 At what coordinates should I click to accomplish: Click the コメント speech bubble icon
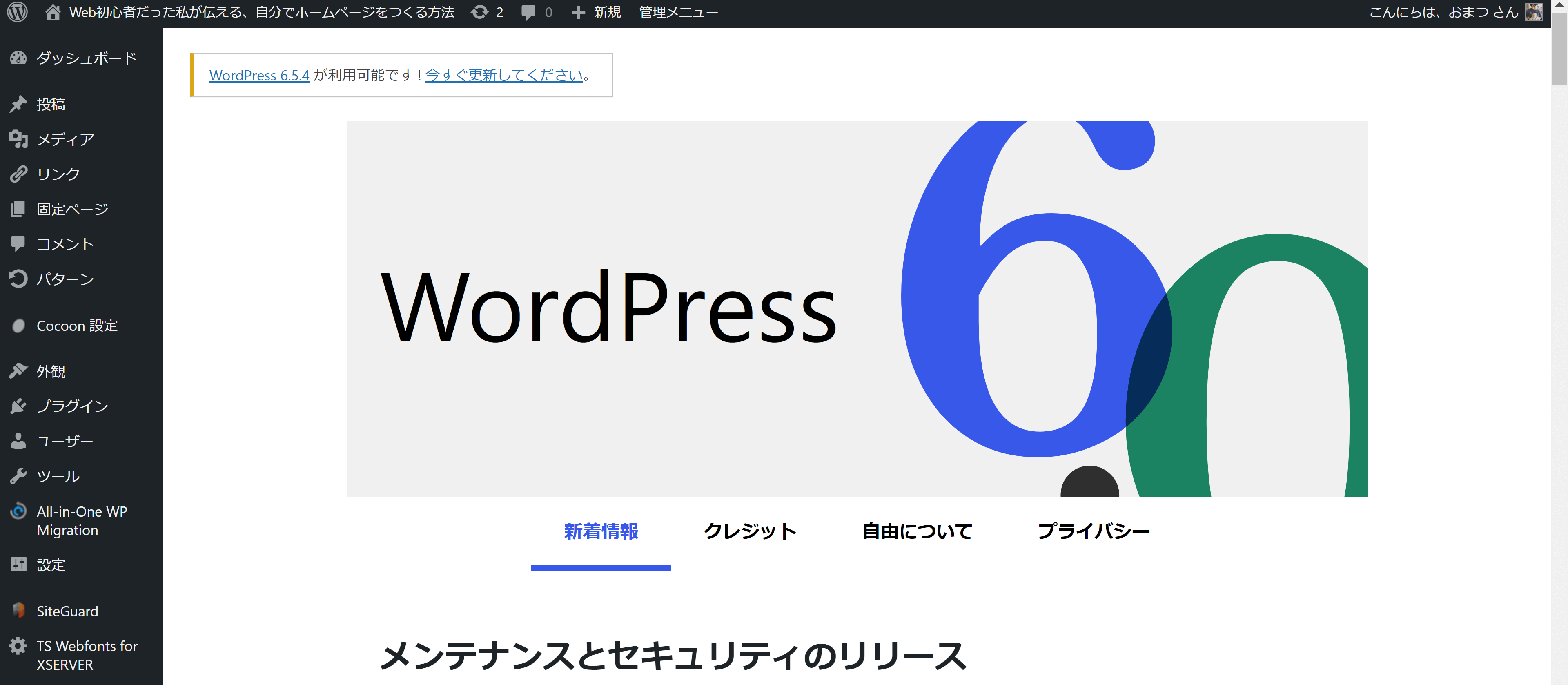(x=18, y=243)
